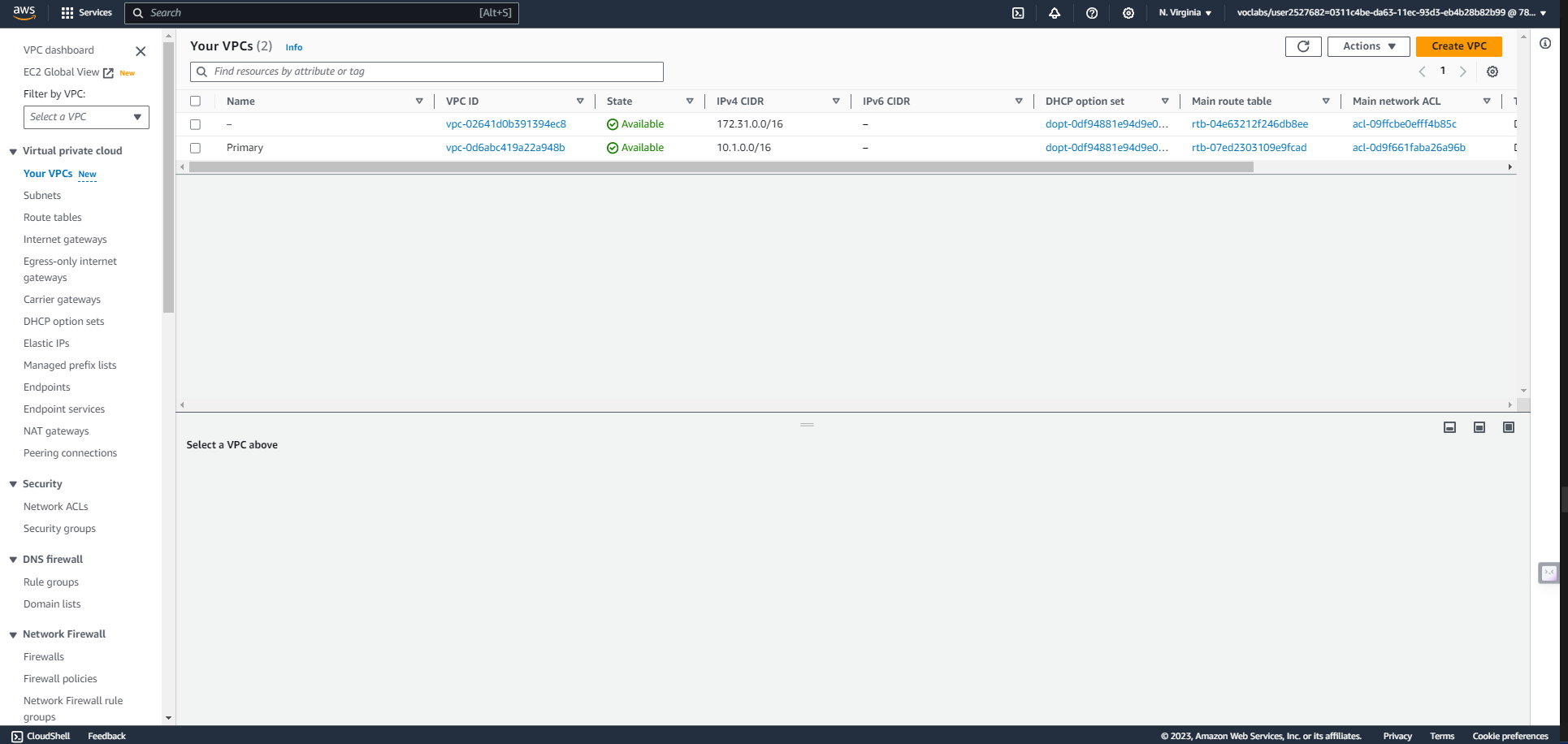
Task: Collapse the Virtual private cloud section
Action: point(13,151)
